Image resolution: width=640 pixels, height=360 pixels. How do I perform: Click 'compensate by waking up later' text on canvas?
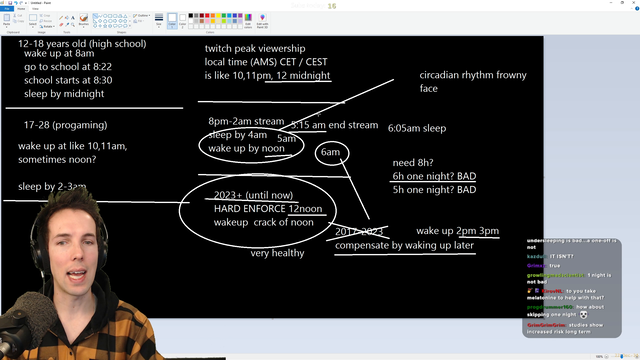pyautogui.click(x=404, y=245)
